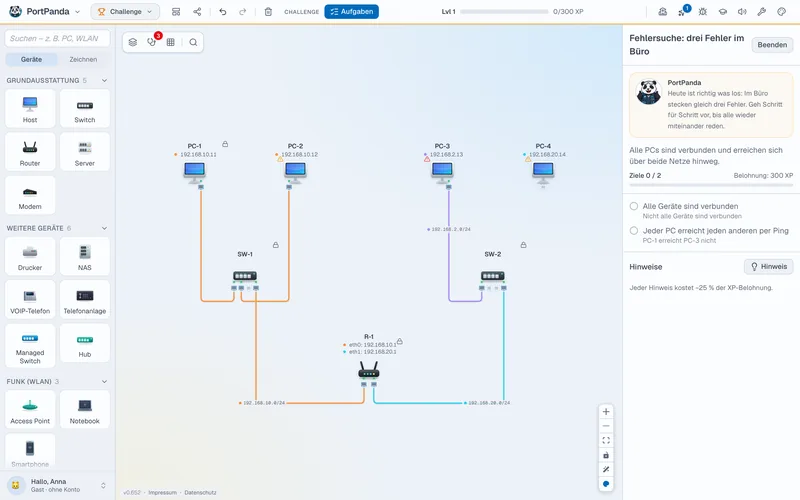Select the PC-2 computer on canvas
The width and height of the screenshot is (800, 500).
pyautogui.click(x=295, y=172)
